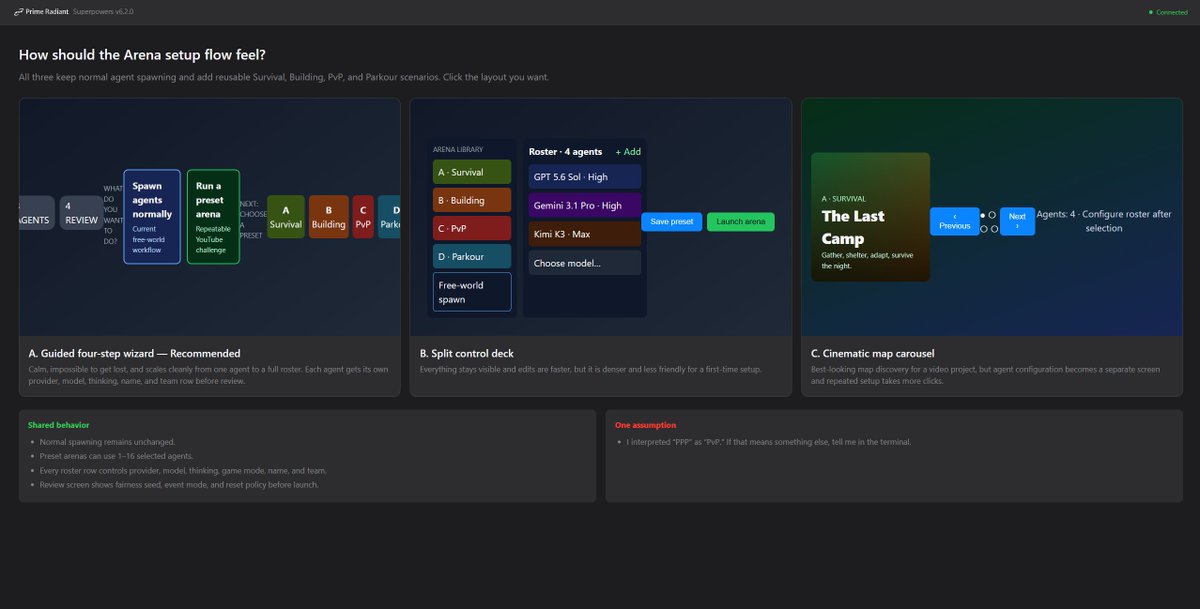This screenshot has width=1200, height=609.
Task: Choose the Spawn agents normally card
Action: pyautogui.click(x=152, y=216)
